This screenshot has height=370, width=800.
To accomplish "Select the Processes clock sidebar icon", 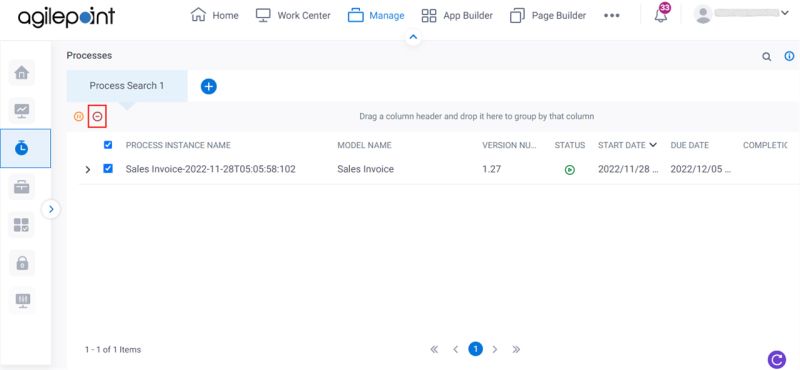I will pos(21,148).
